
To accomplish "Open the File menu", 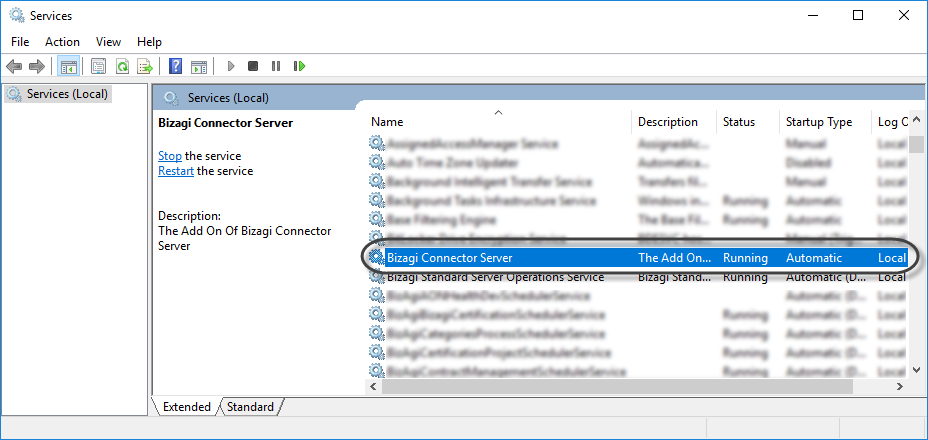I will 20,42.
